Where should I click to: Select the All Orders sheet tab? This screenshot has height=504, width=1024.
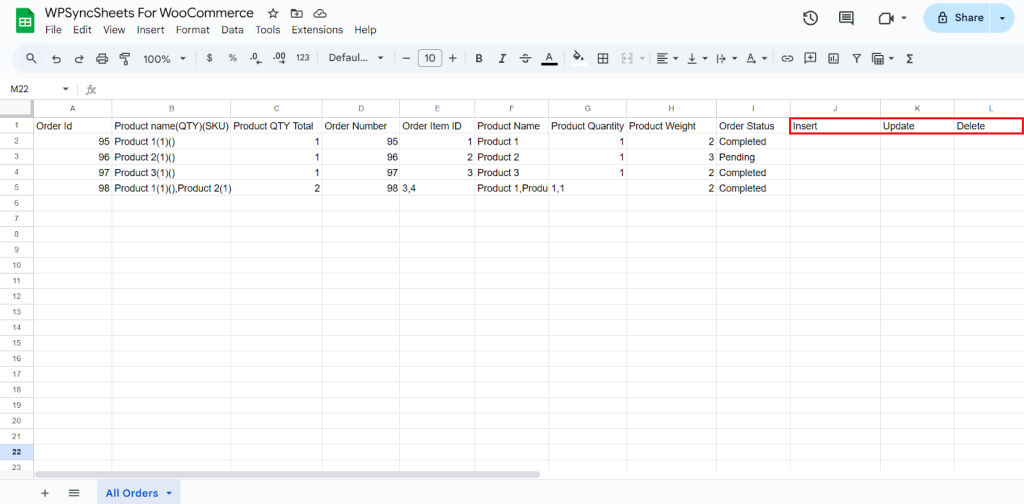(x=132, y=493)
